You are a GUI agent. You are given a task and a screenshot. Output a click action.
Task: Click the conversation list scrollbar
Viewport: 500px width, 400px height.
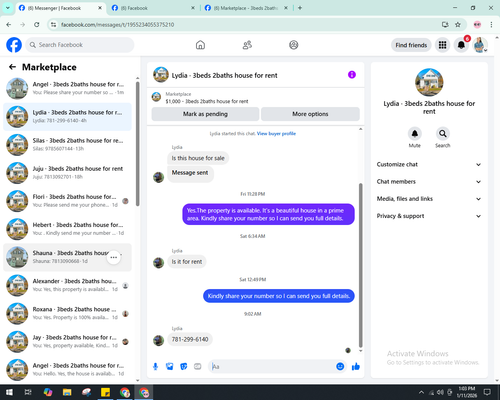point(138,143)
